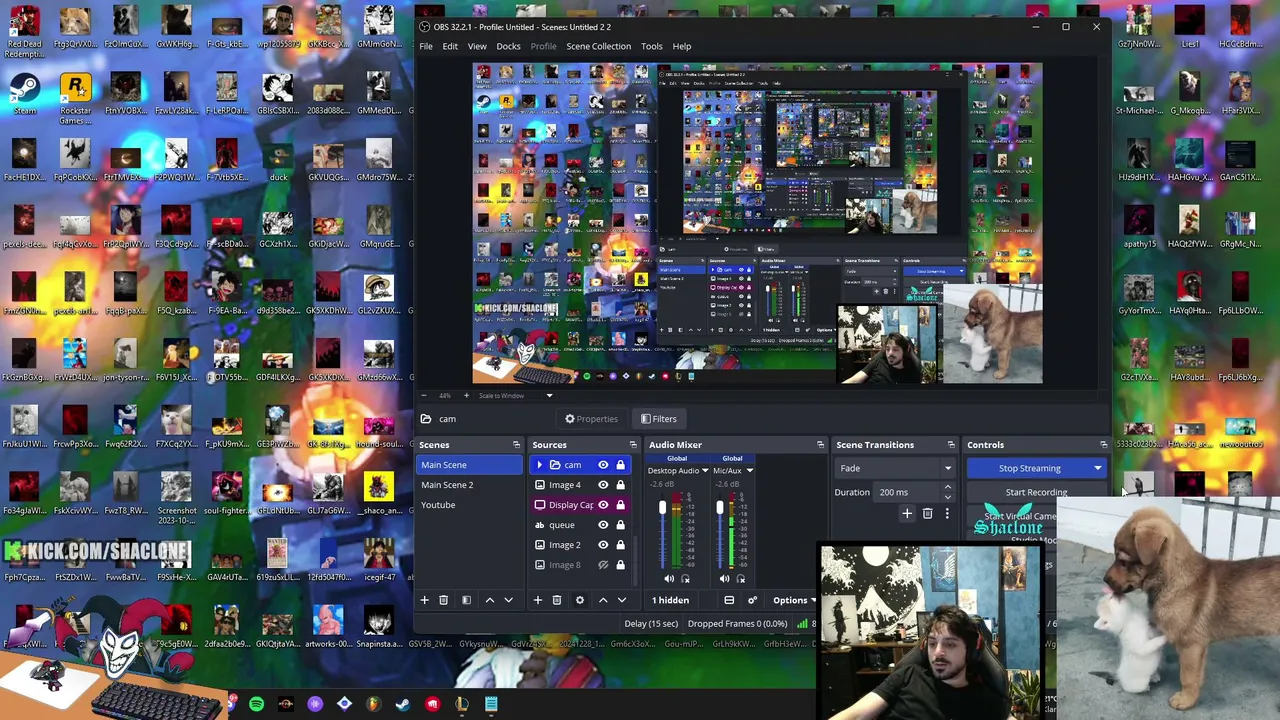The height and width of the screenshot is (720, 1280).
Task: Open Mic/Aux channel dropdown arrow
Action: click(749, 471)
